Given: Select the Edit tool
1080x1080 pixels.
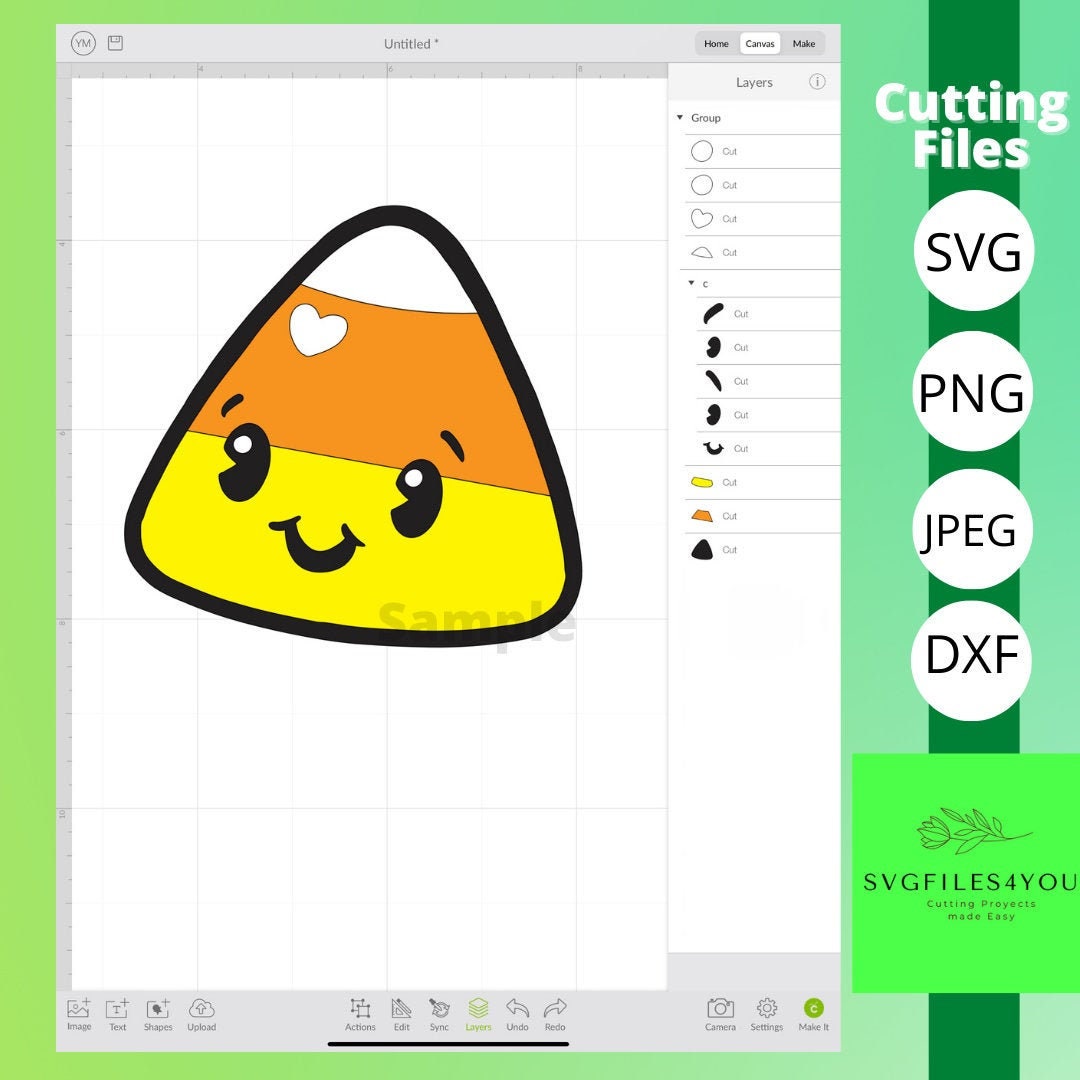Looking at the screenshot, I should 401,1013.
